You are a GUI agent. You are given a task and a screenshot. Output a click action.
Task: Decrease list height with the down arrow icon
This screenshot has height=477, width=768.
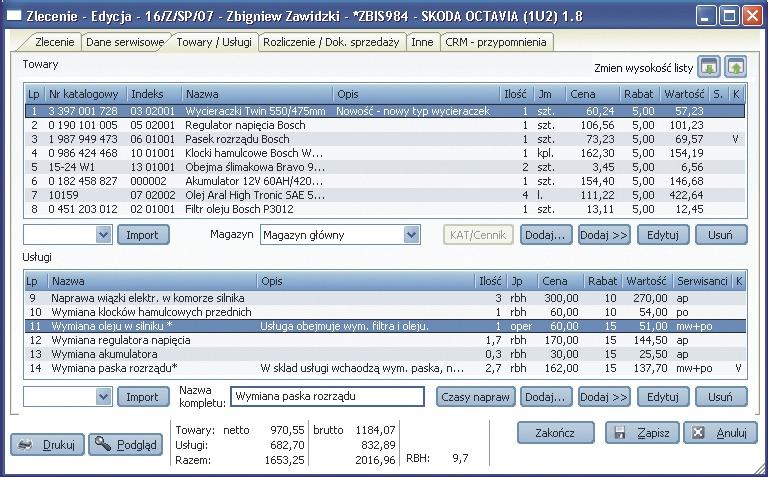click(x=709, y=68)
